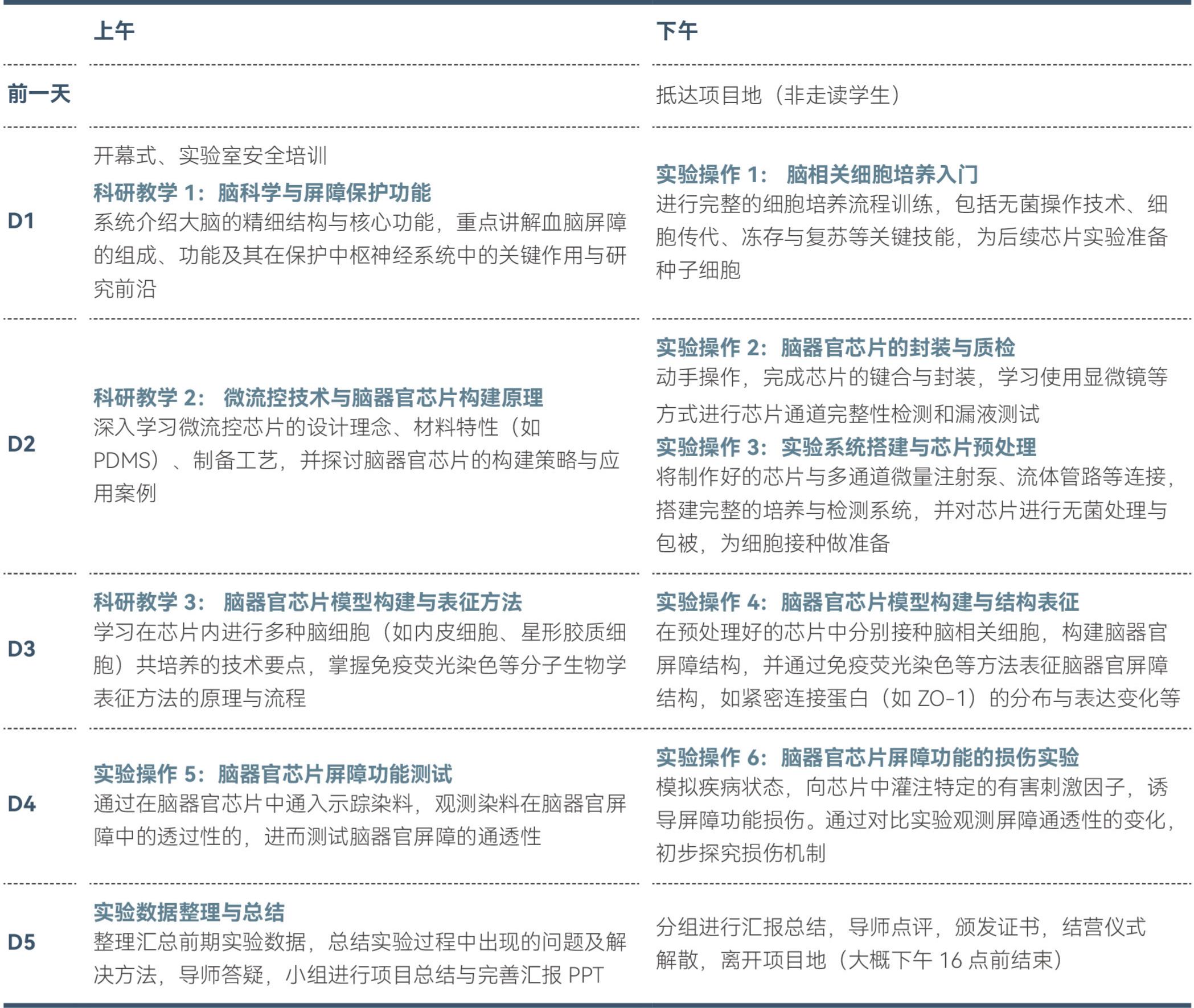Click the D3 row label

(22, 649)
